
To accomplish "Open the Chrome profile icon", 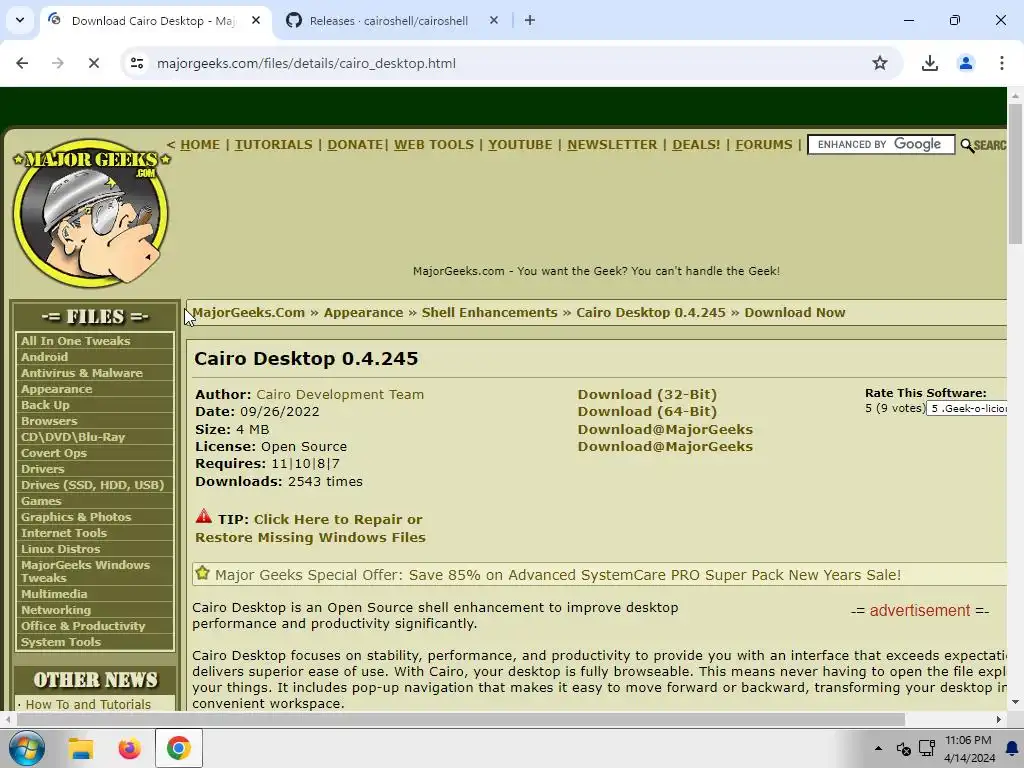I will pyautogui.click(x=965, y=63).
